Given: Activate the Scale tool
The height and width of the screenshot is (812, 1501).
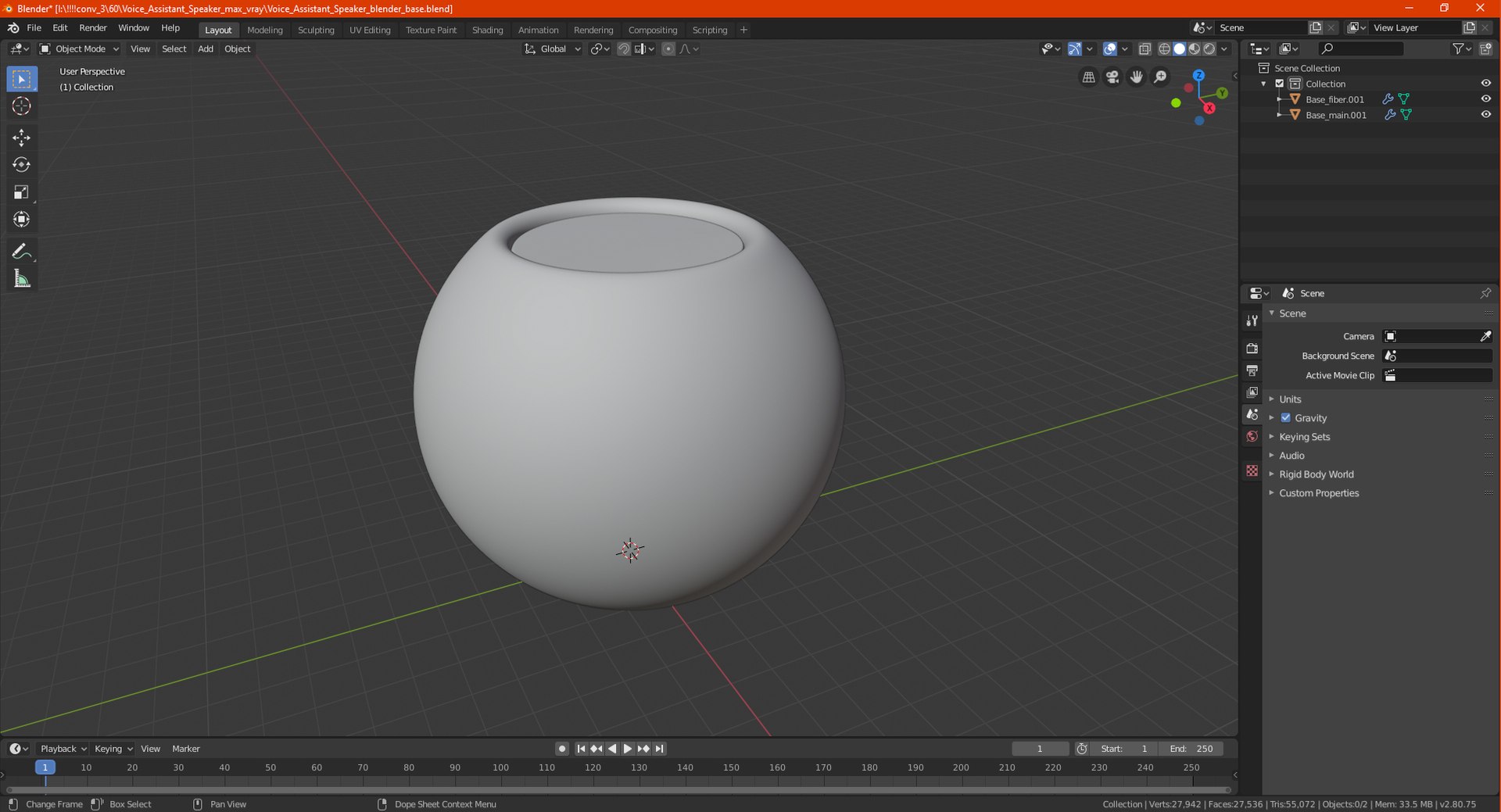Looking at the screenshot, I should 21,192.
